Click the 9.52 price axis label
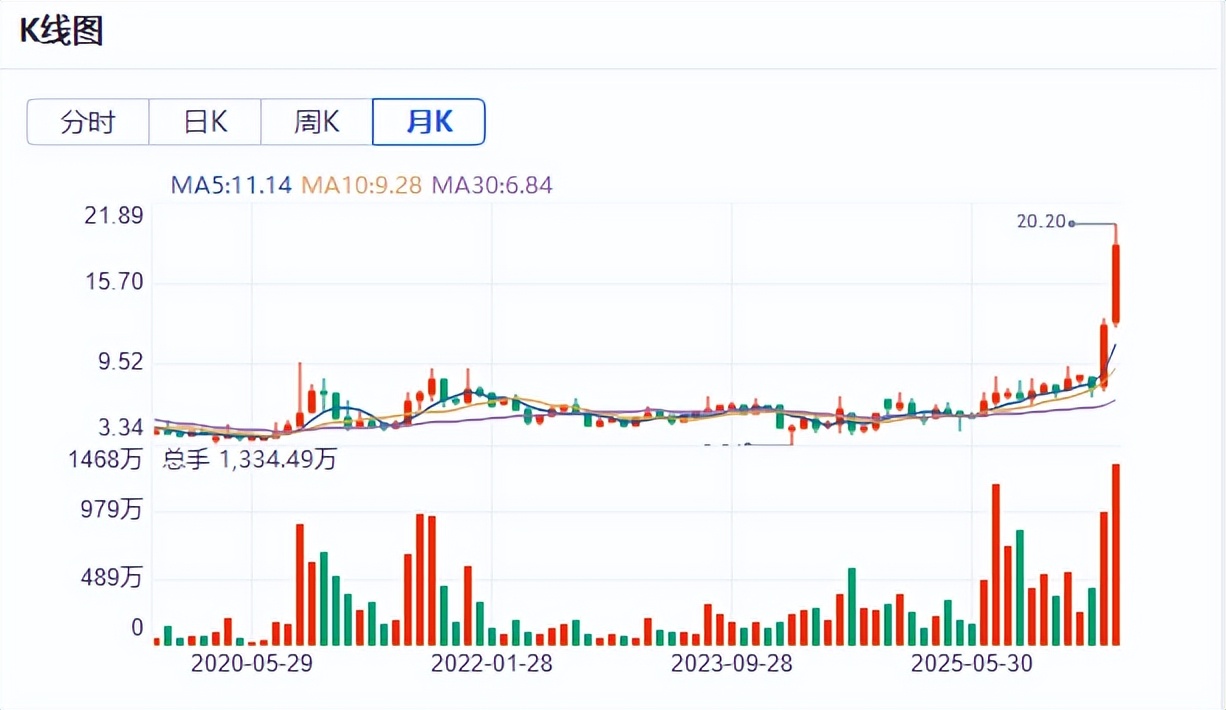1226x710 pixels. click(x=120, y=362)
